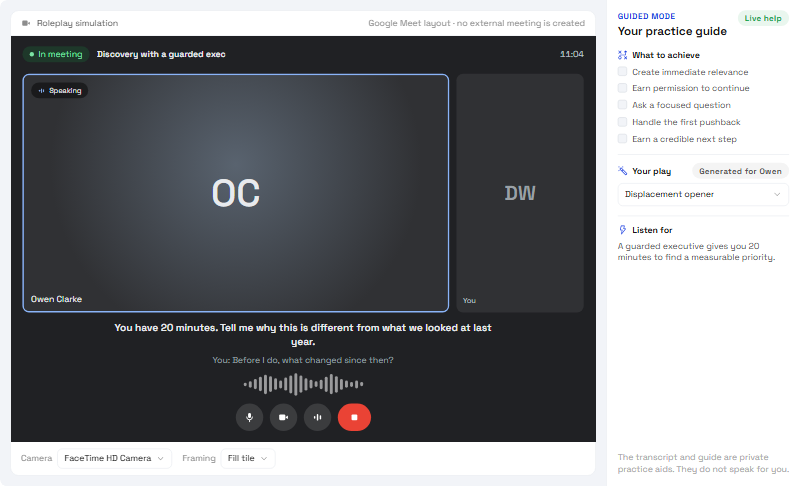Click the Speaking indicator badge
The width and height of the screenshot is (800, 486).
coord(60,90)
